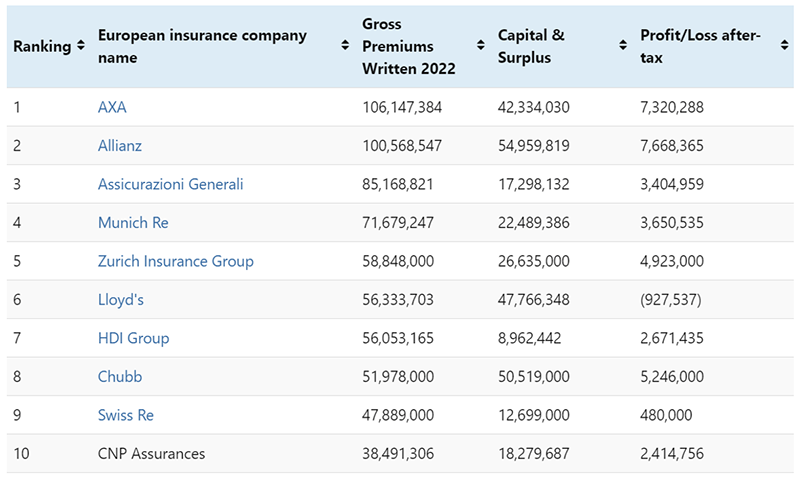Select Generali capital value 17,298,132
Viewport: 800px width, 479px height.
tap(534, 184)
